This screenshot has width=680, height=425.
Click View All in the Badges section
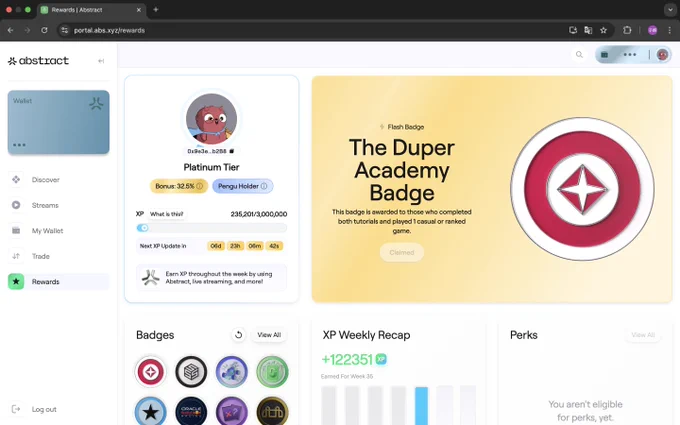269,335
